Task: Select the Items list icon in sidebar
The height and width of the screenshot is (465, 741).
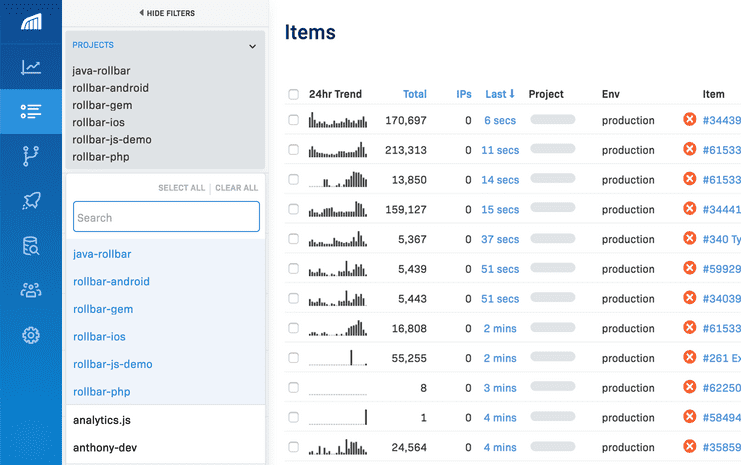Action: click(31, 112)
